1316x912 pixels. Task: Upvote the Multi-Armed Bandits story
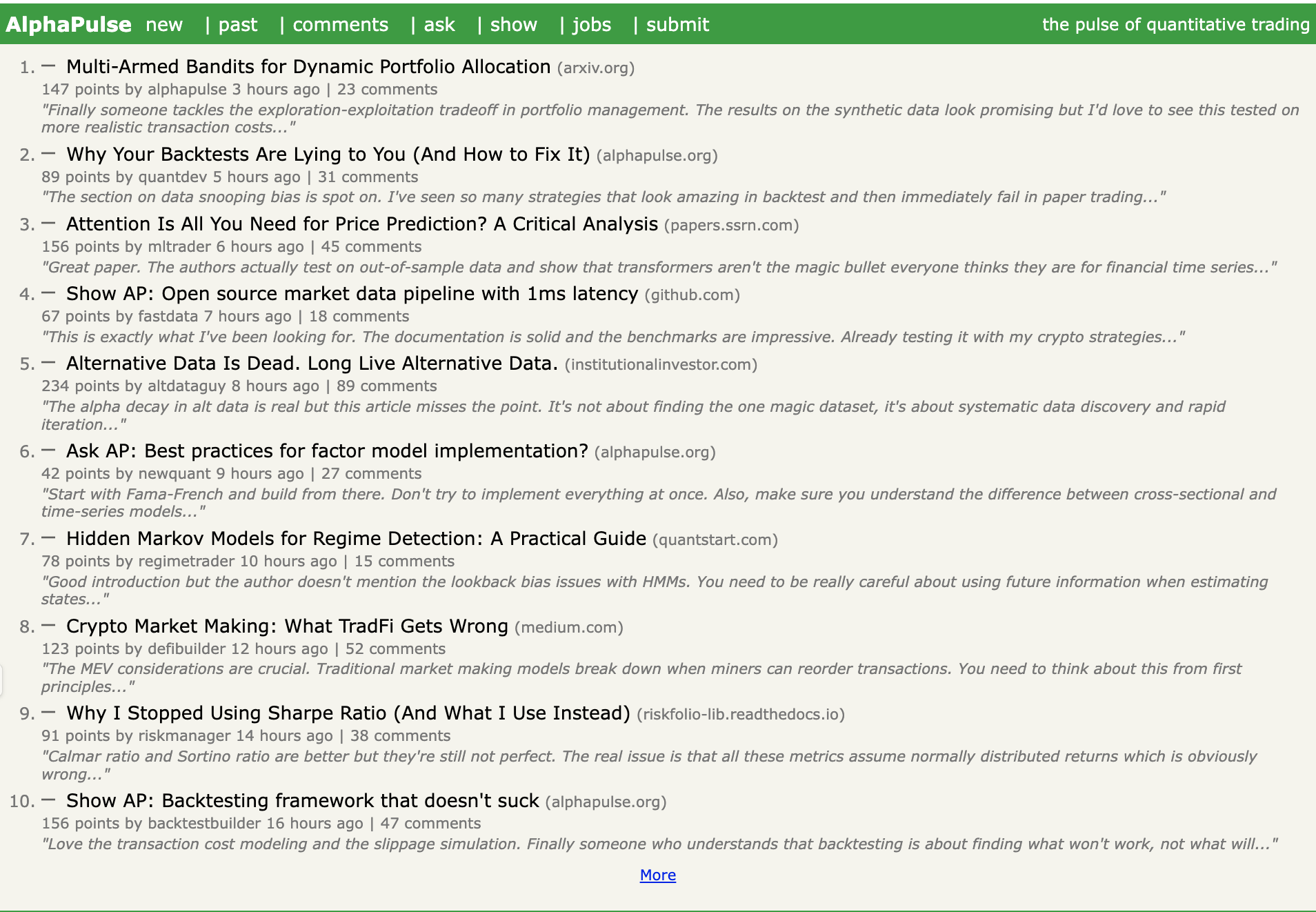point(48,66)
